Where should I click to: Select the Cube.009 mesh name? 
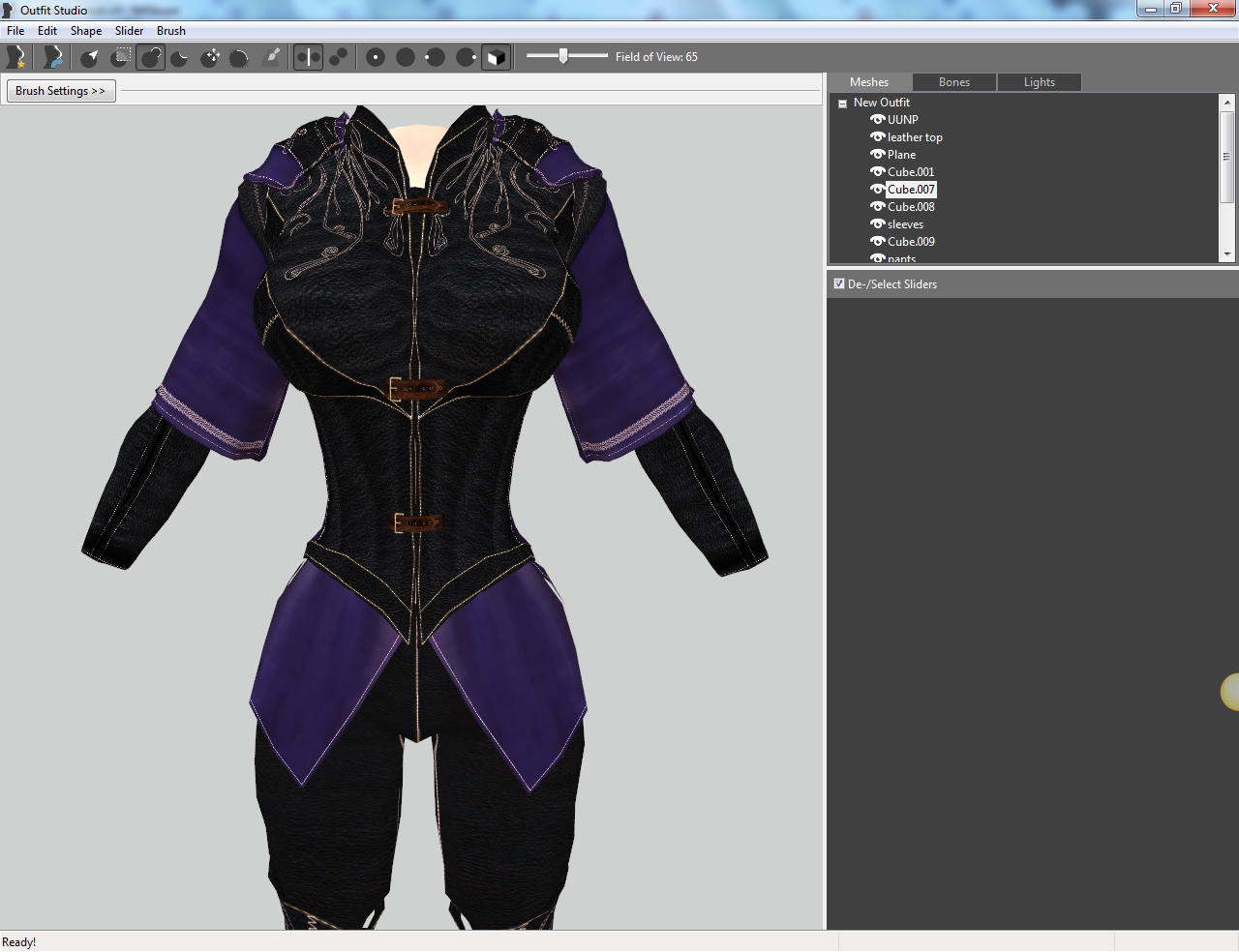[911, 242]
